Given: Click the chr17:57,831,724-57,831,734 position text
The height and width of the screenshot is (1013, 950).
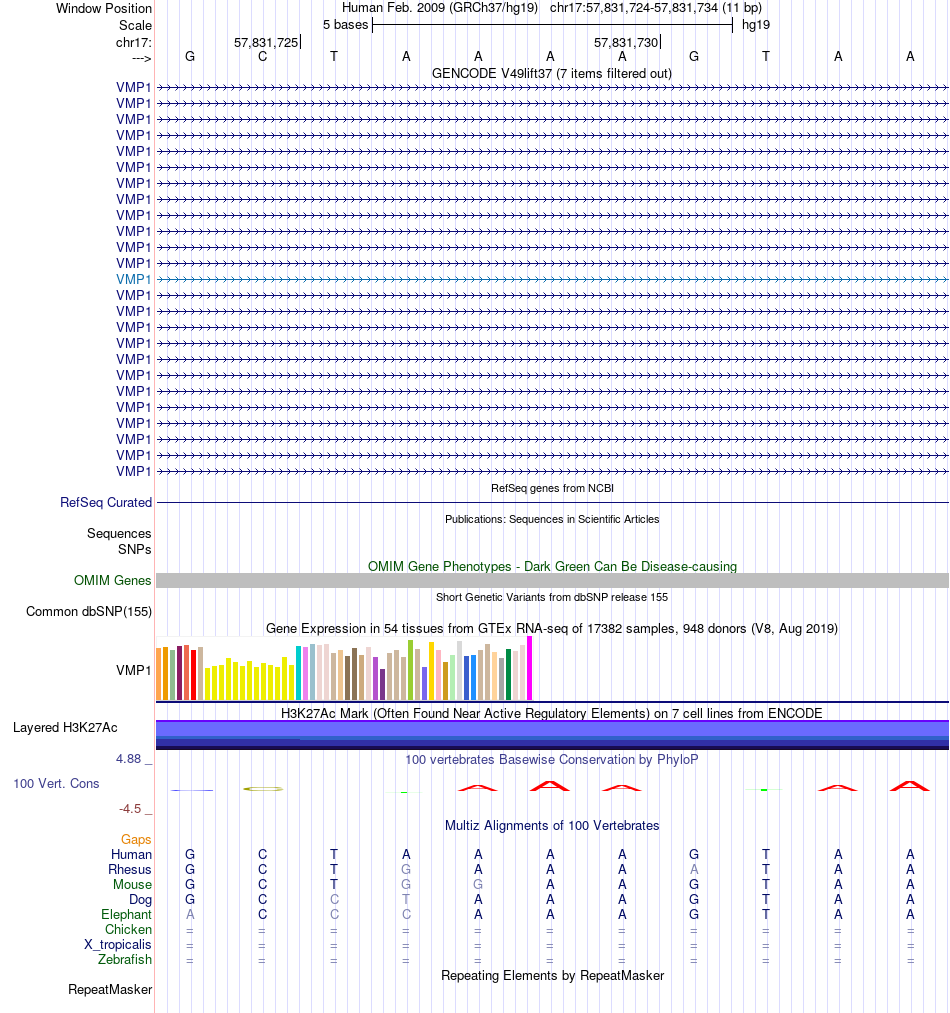Looking at the screenshot, I should pyautogui.click(x=656, y=8).
